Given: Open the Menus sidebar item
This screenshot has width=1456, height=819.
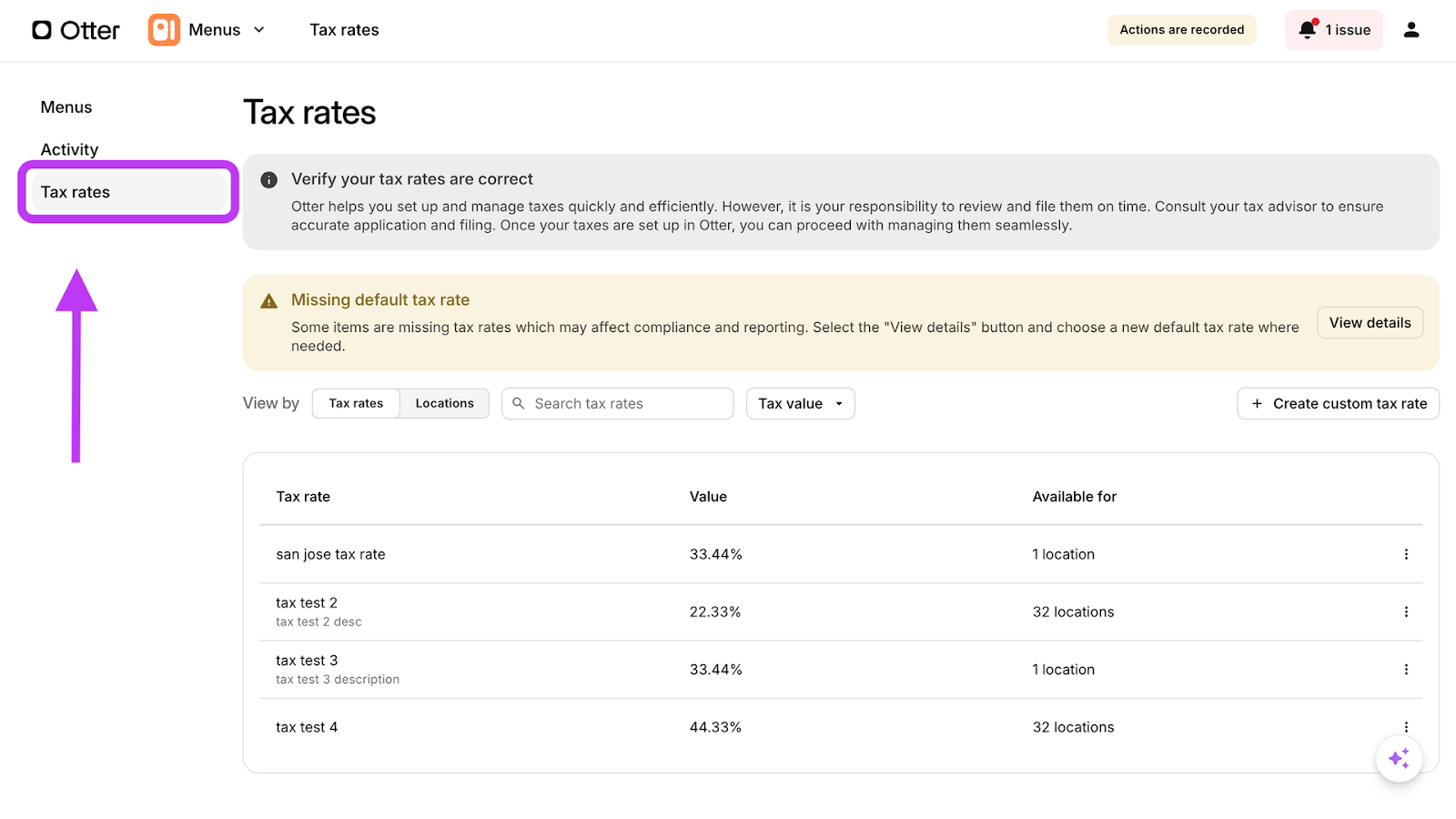Looking at the screenshot, I should click(66, 107).
